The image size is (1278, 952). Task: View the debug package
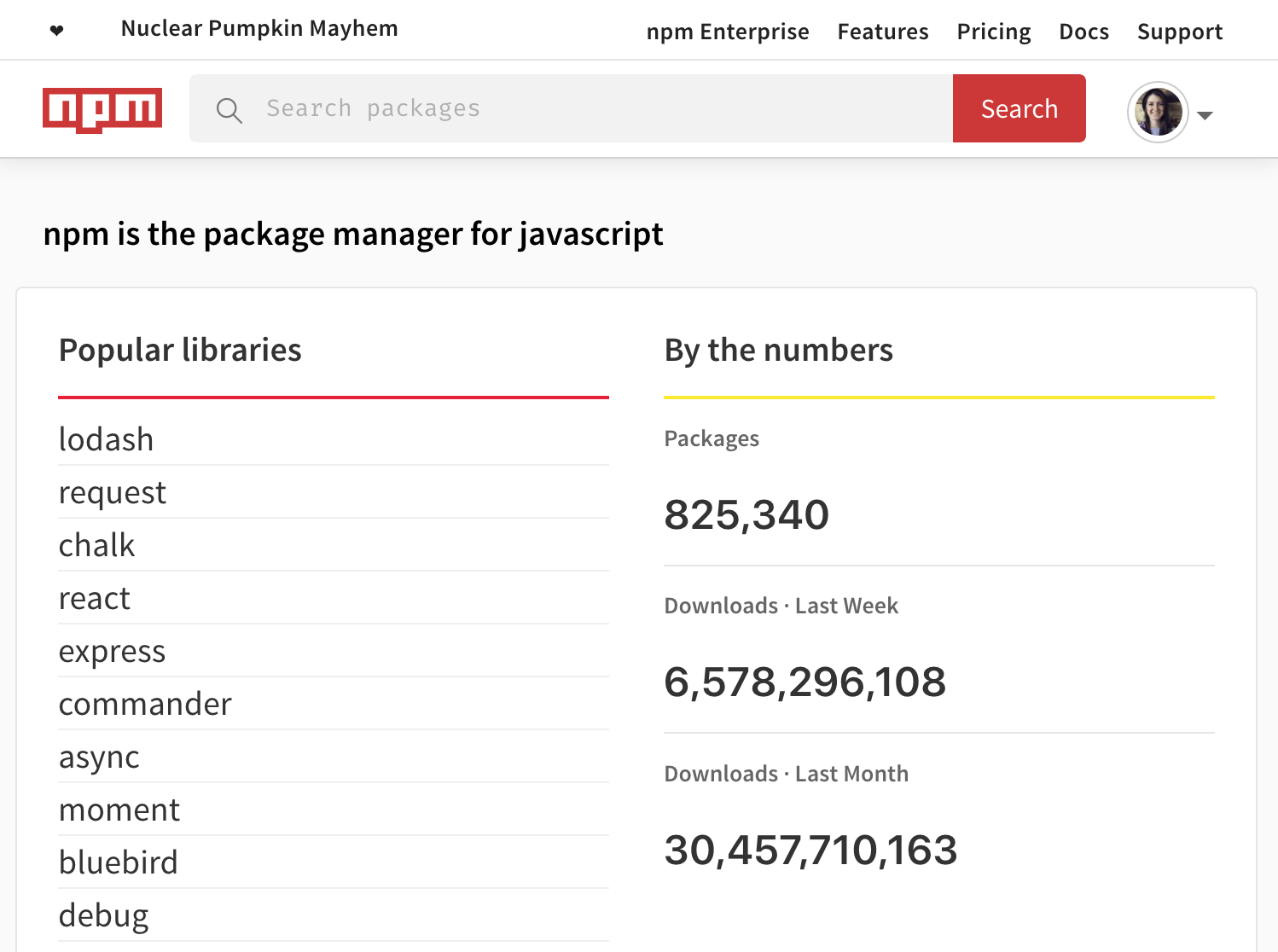pos(103,915)
